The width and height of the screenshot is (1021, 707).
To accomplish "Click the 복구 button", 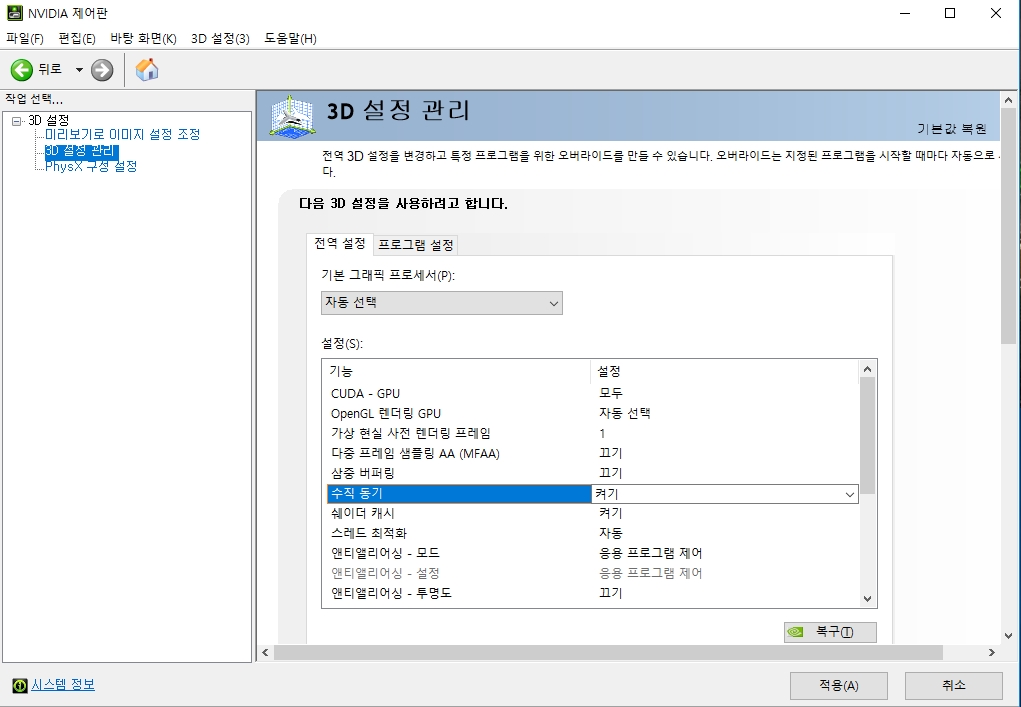I will (x=830, y=632).
